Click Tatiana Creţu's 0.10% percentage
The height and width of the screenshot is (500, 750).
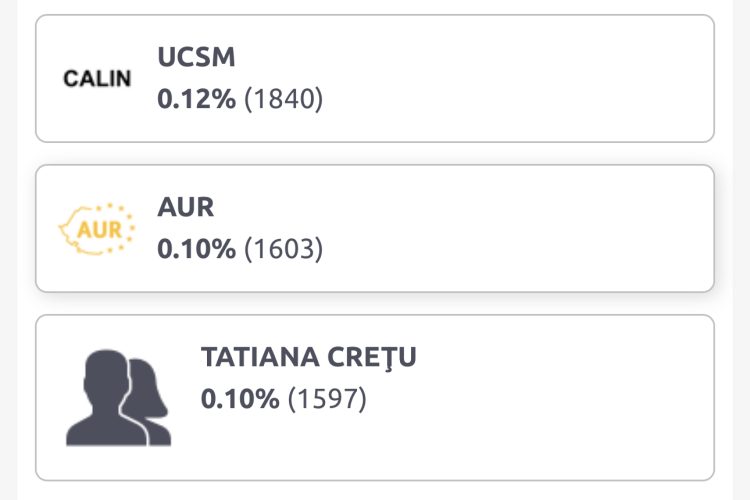[240, 399]
